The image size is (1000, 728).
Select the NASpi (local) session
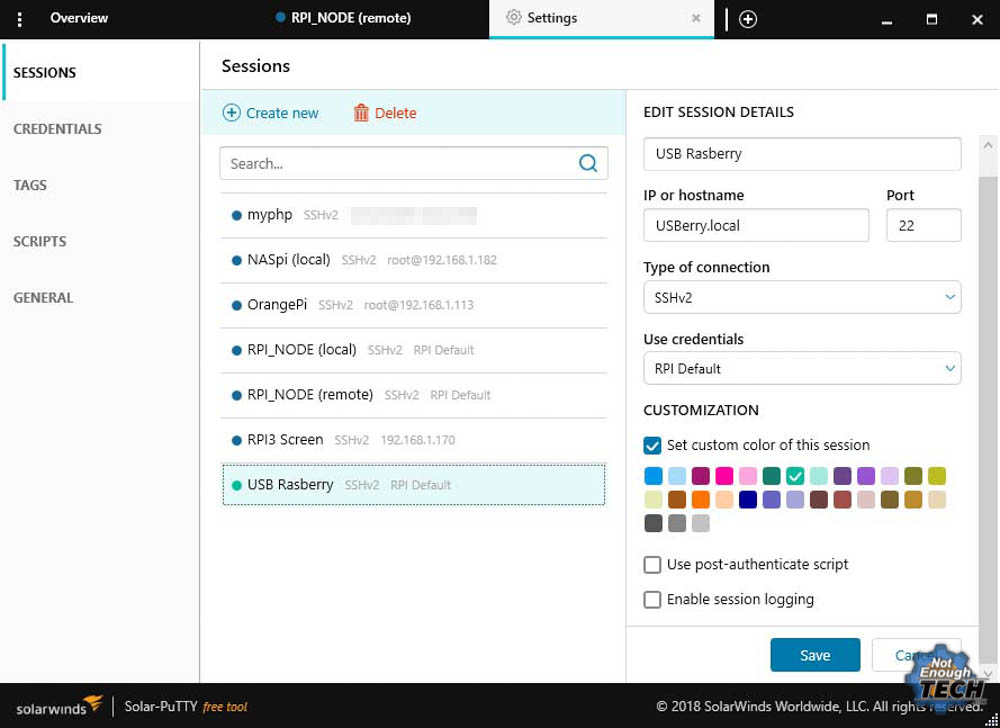[x=413, y=260]
